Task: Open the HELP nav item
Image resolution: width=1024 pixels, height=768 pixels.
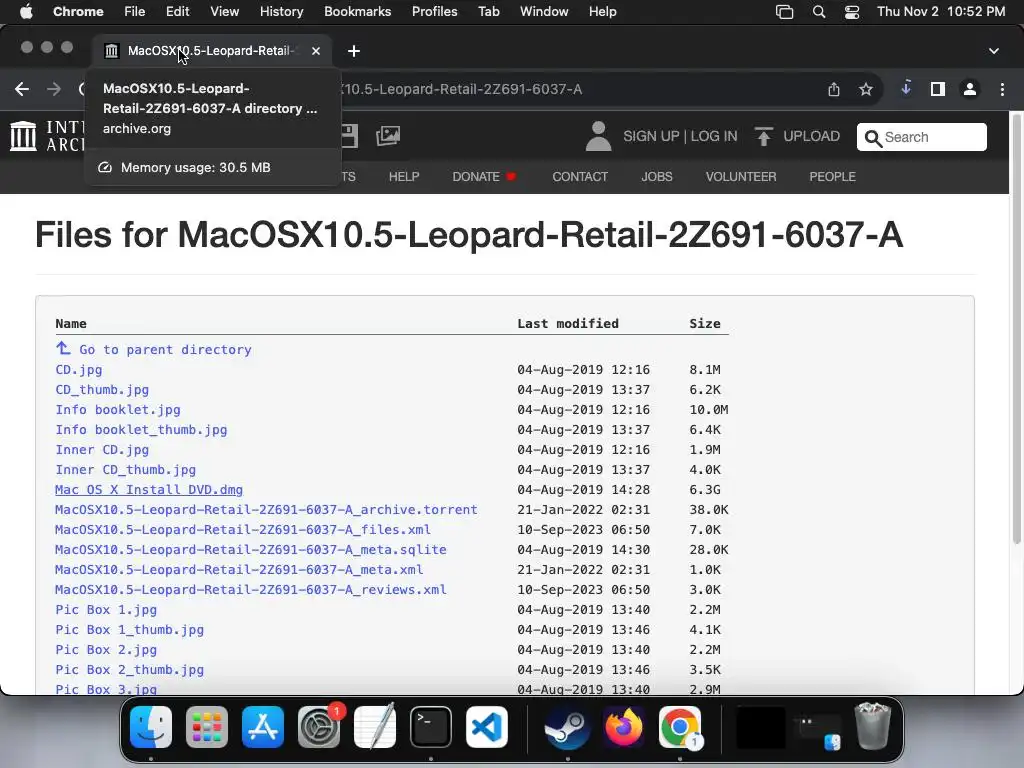Action: coord(404,176)
